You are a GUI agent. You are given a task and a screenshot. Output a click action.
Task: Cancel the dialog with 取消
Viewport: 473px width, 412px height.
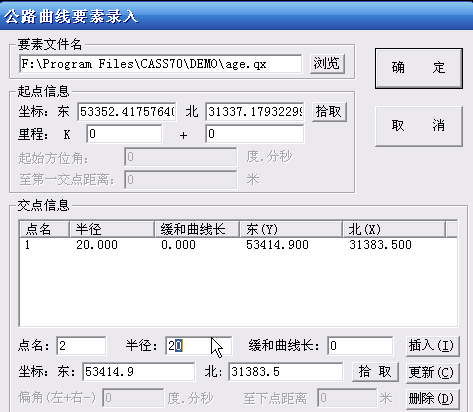(419, 126)
